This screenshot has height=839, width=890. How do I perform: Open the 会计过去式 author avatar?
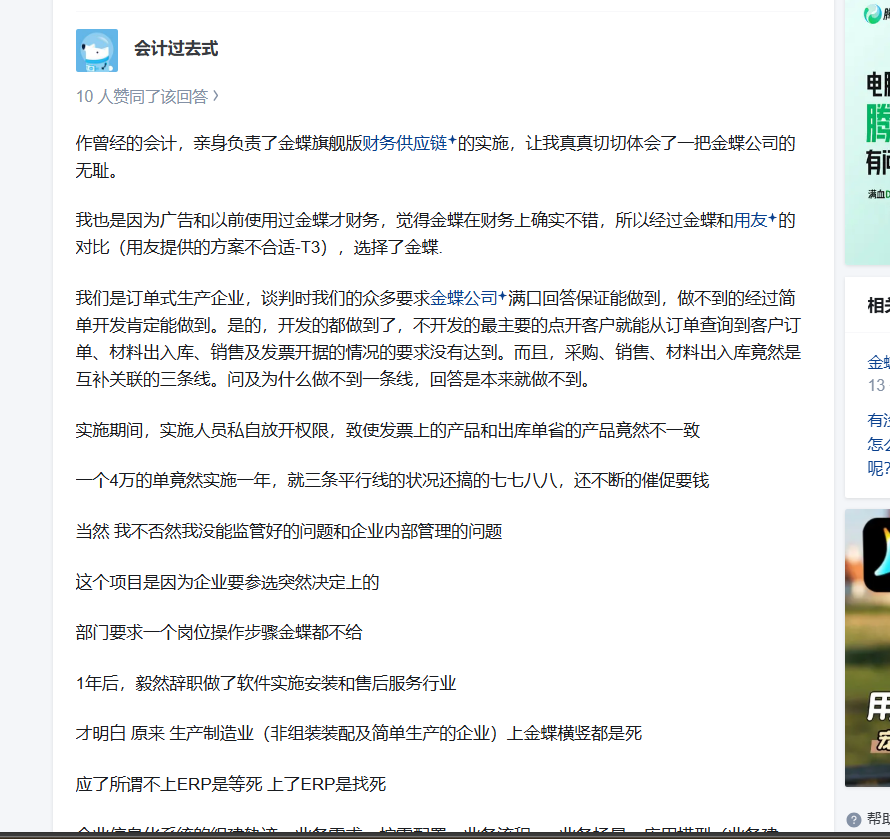(97, 51)
